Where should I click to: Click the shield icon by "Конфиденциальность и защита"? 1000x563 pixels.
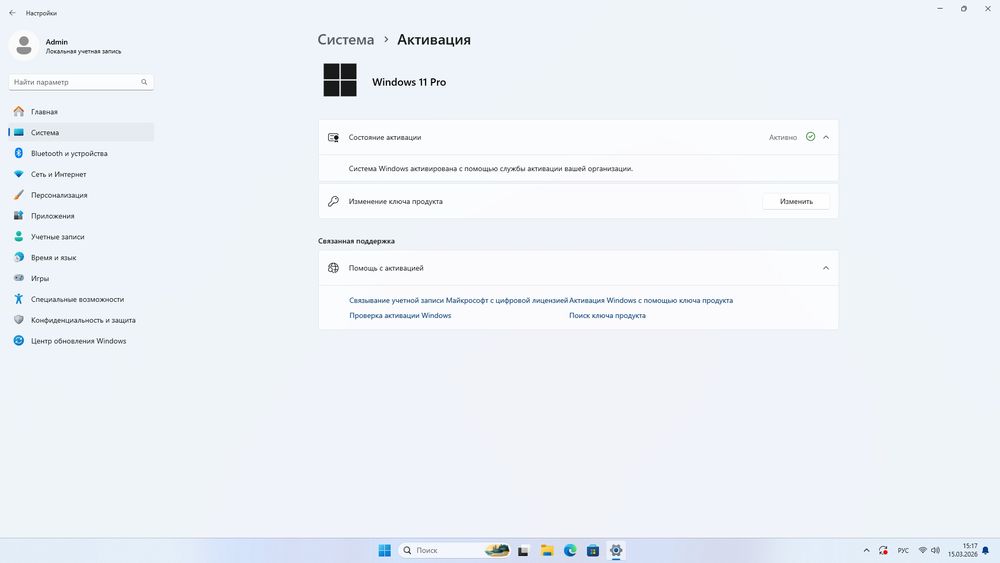[x=18, y=320]
